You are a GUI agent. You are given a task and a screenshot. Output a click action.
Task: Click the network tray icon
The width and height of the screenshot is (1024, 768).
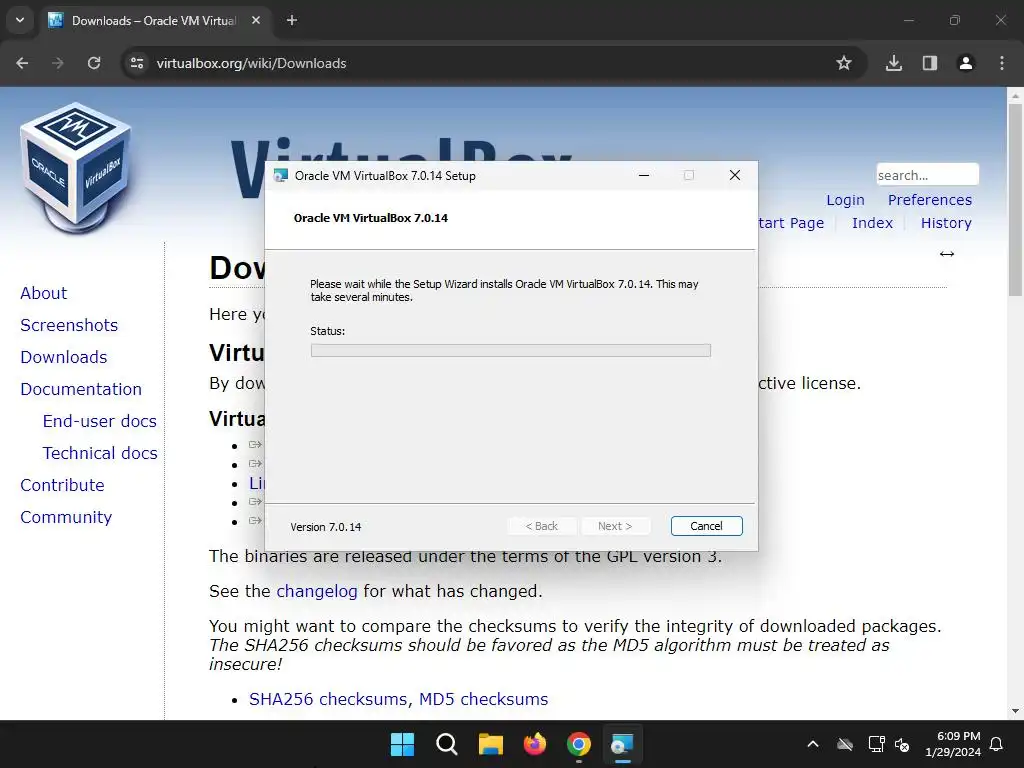pyautogui.click(x=876, y=744)
